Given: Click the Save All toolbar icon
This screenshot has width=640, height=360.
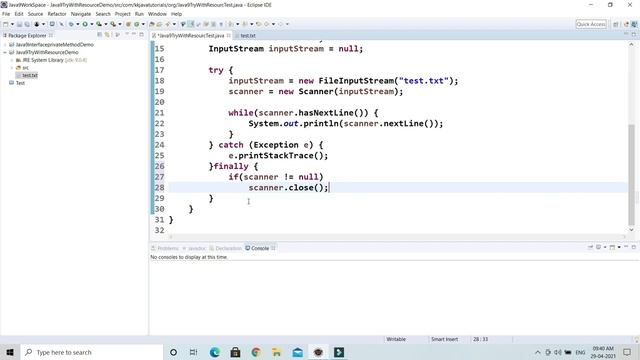Looking at the screenshot, I should click(x=27, y=24).
